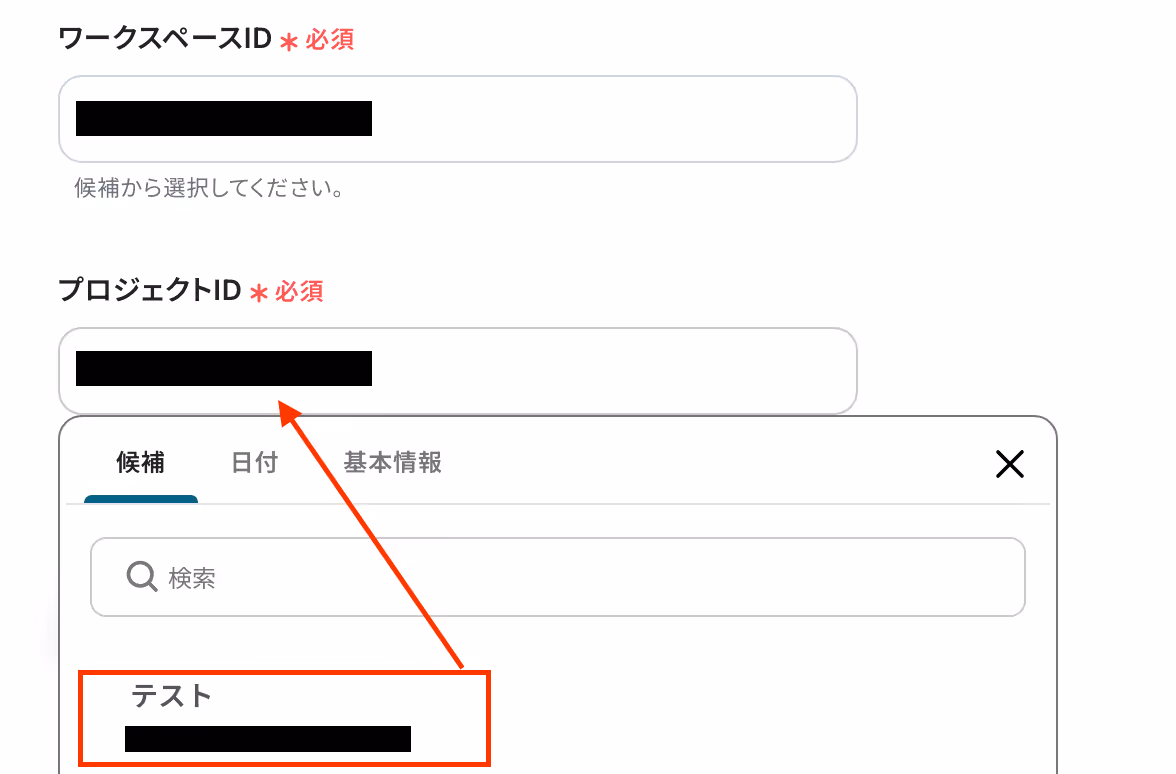This screenshot has width=1176, height=774.
Task: Click the ワークスペースID label text
Action: tap(165, 38)
